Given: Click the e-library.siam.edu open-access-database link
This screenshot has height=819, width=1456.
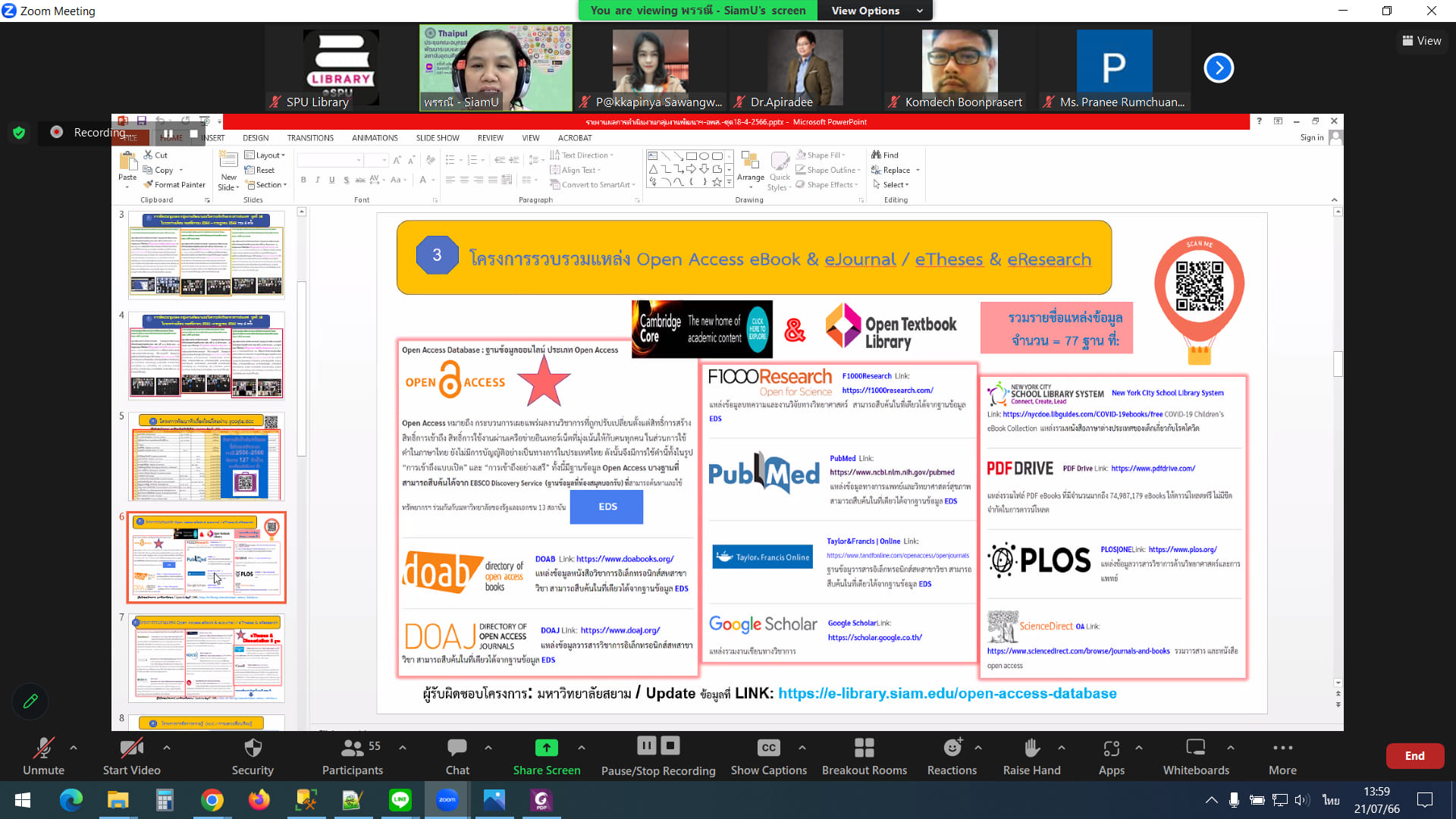Looking at the screenshot, I should click(x=947, y=693).
